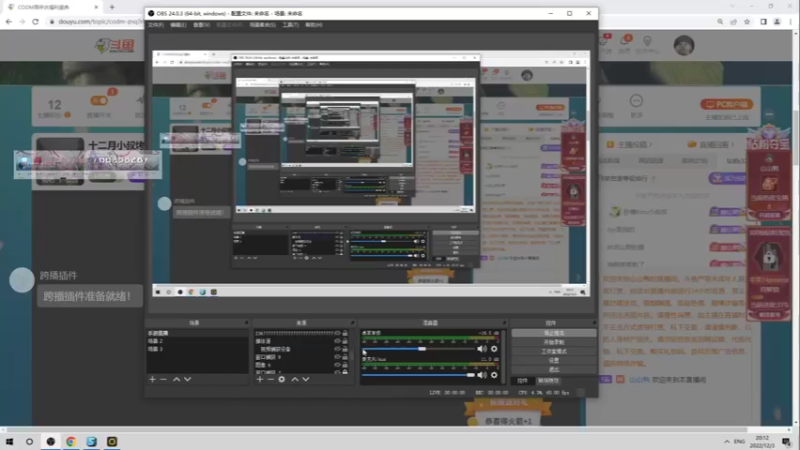The width and height of the screenshot is (800, 450).
Task: Add a new scene with the plus icon
Action: click(x=152, y=379)
